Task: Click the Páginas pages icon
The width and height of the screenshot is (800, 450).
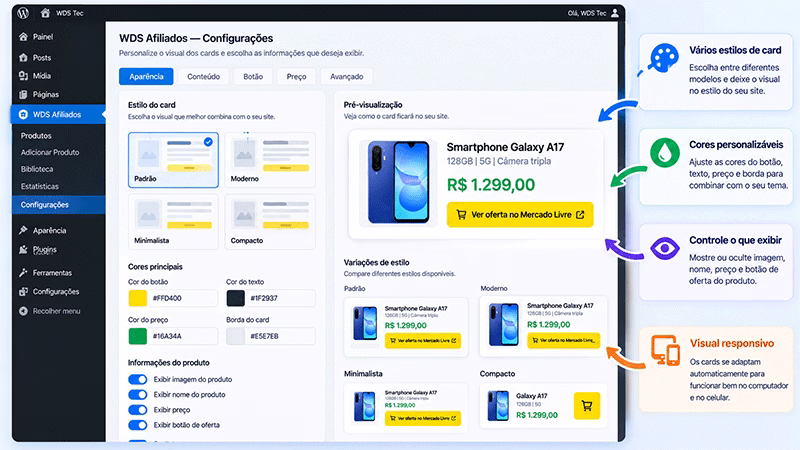Action: (x=23, y=94)
